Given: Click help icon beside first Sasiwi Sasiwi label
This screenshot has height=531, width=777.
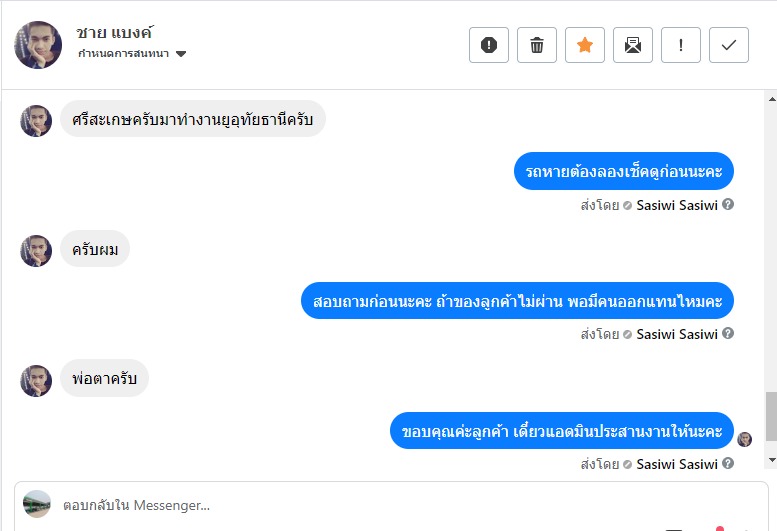Looking at the screenshot, I should [727, 204].
